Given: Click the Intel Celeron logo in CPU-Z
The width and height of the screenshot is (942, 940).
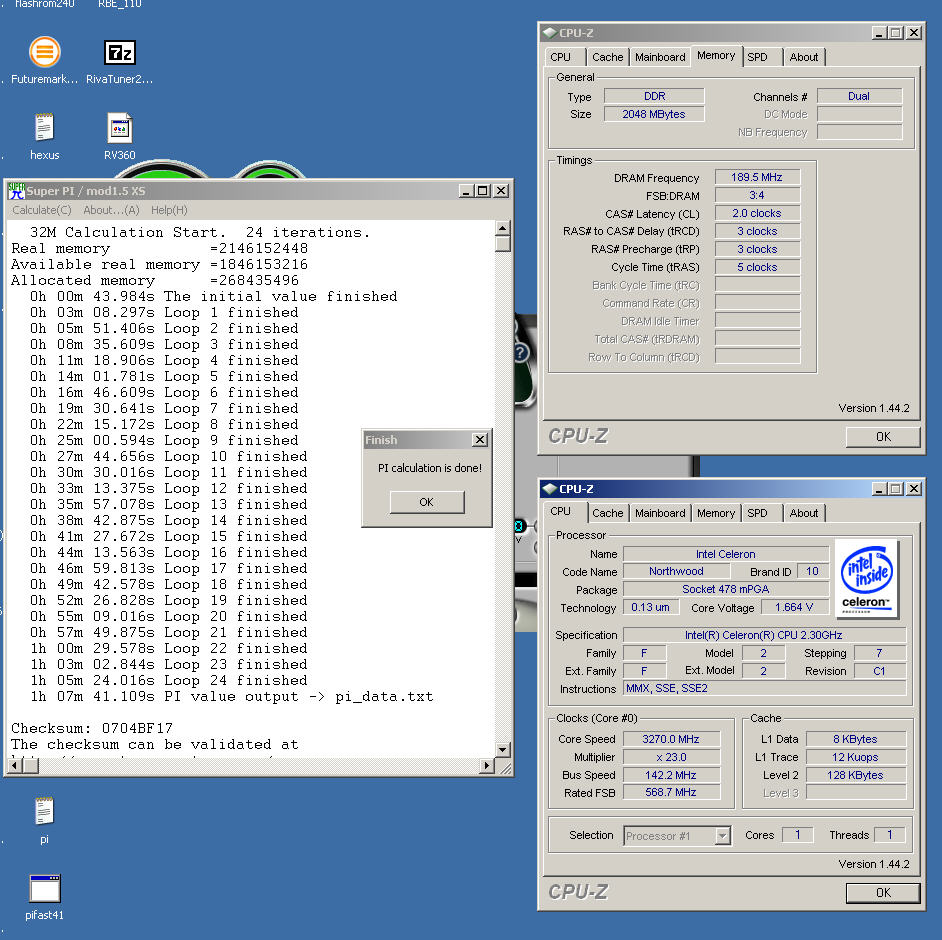Looking at the screenshot, I should pos(866,578).
